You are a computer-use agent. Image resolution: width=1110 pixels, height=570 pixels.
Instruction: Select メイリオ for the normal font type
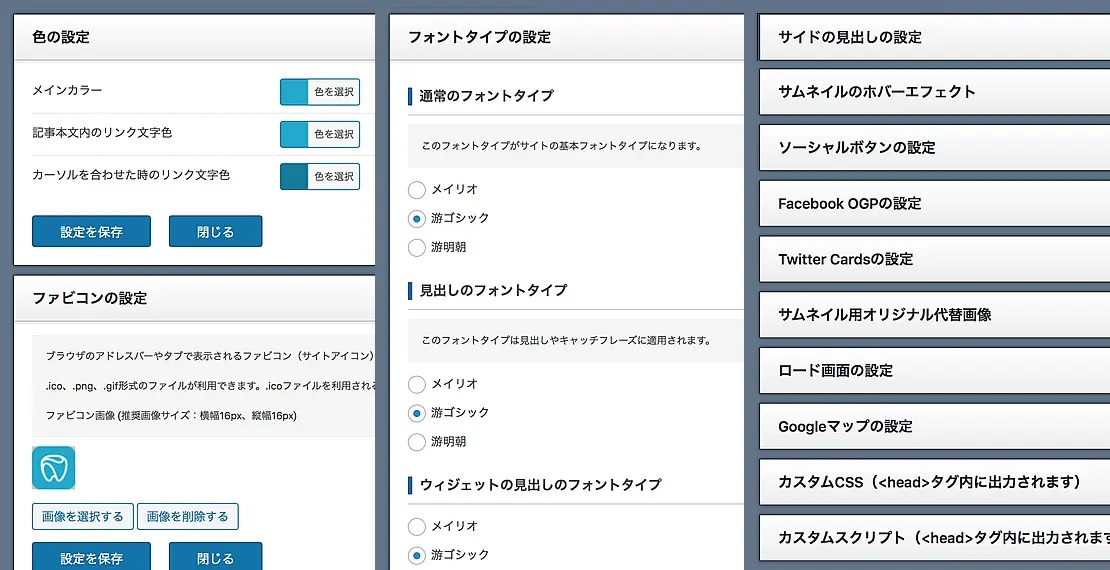pyautogui.click(x=418, y=189)
